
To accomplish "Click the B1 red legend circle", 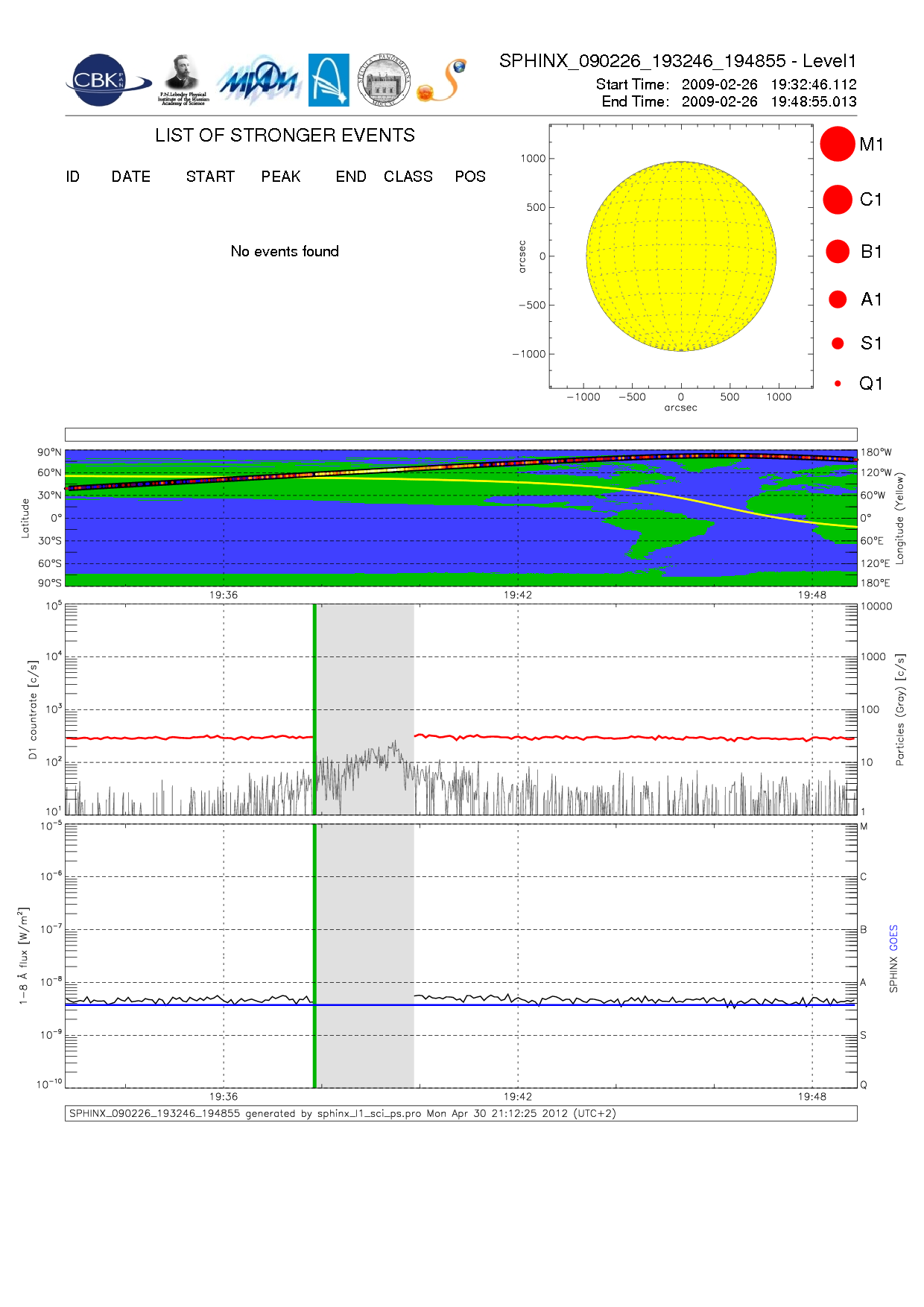I will tap(837, 252).
